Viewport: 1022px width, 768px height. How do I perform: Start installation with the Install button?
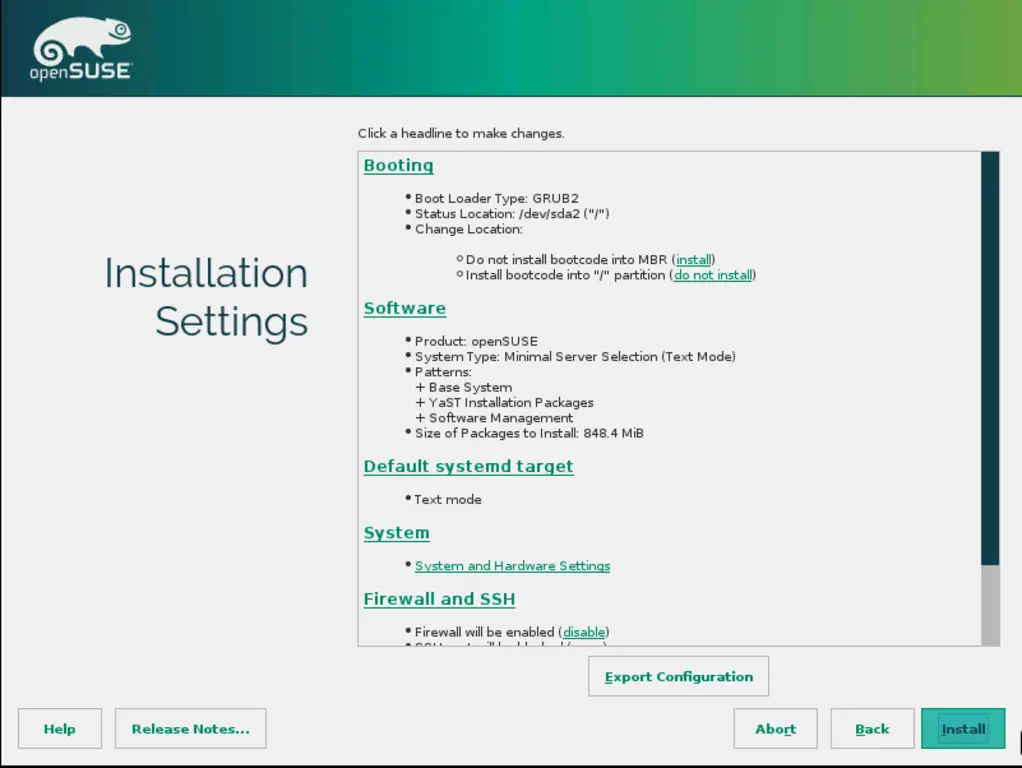tap(963, 729)
